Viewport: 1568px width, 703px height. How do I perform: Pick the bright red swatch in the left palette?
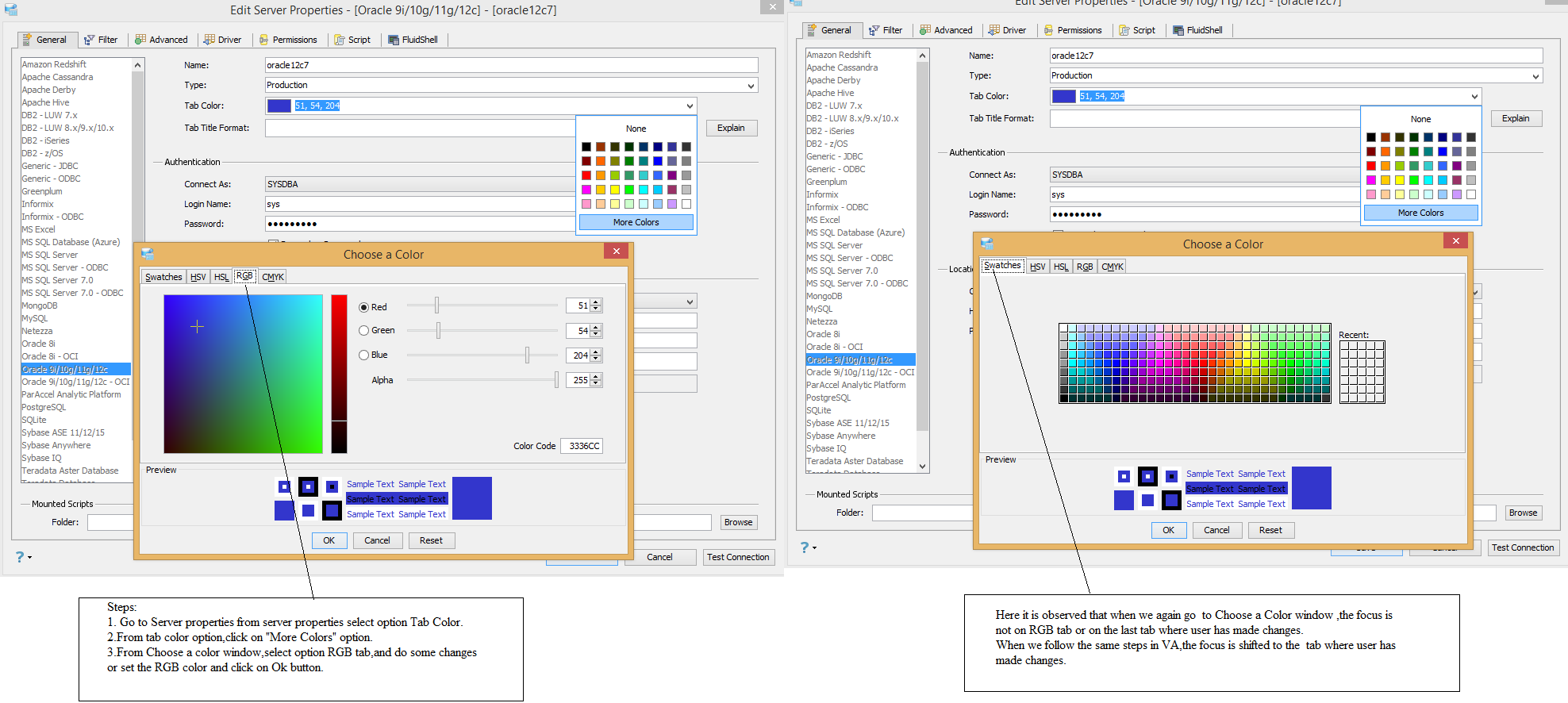(x=586, y=175)
